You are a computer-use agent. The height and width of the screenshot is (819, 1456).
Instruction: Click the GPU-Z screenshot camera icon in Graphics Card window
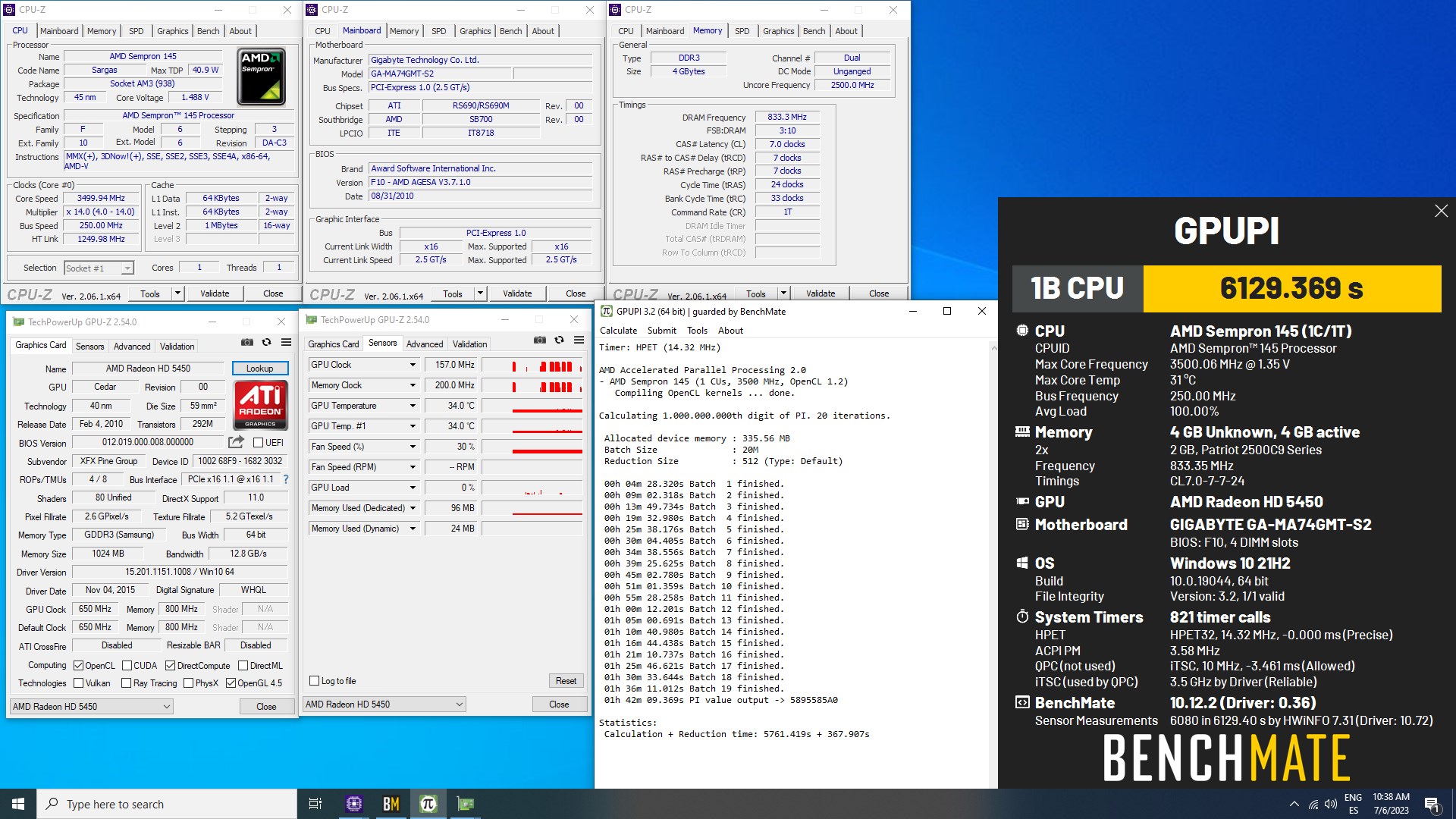tap(247, 343)
